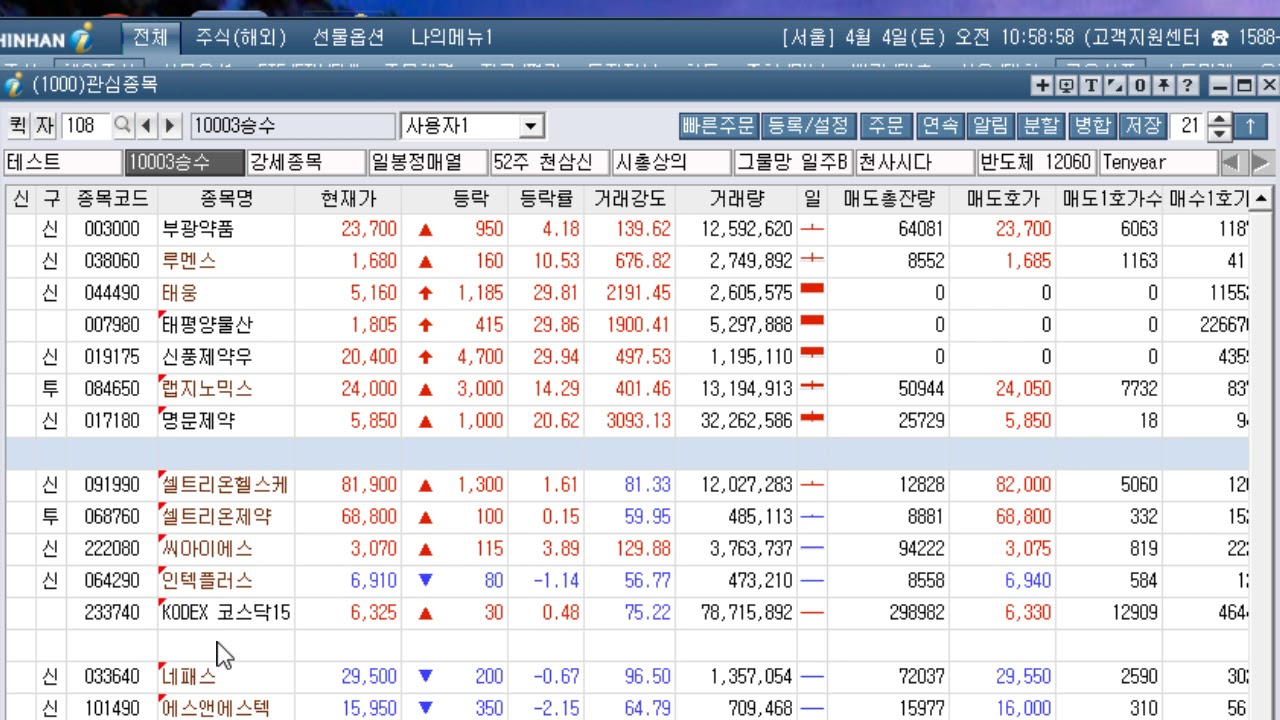Click the T font icon in title bar
The width and height of the screenshot is (1280, 720).
pos(1090,86)
